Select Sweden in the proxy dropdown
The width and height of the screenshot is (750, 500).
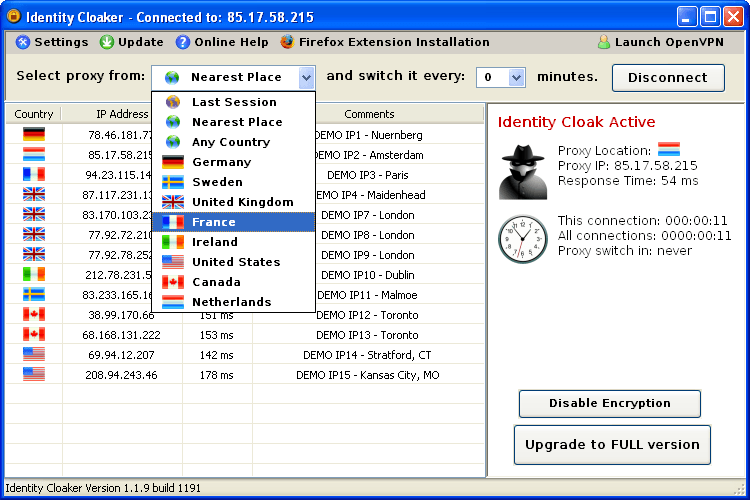[233, 182]
